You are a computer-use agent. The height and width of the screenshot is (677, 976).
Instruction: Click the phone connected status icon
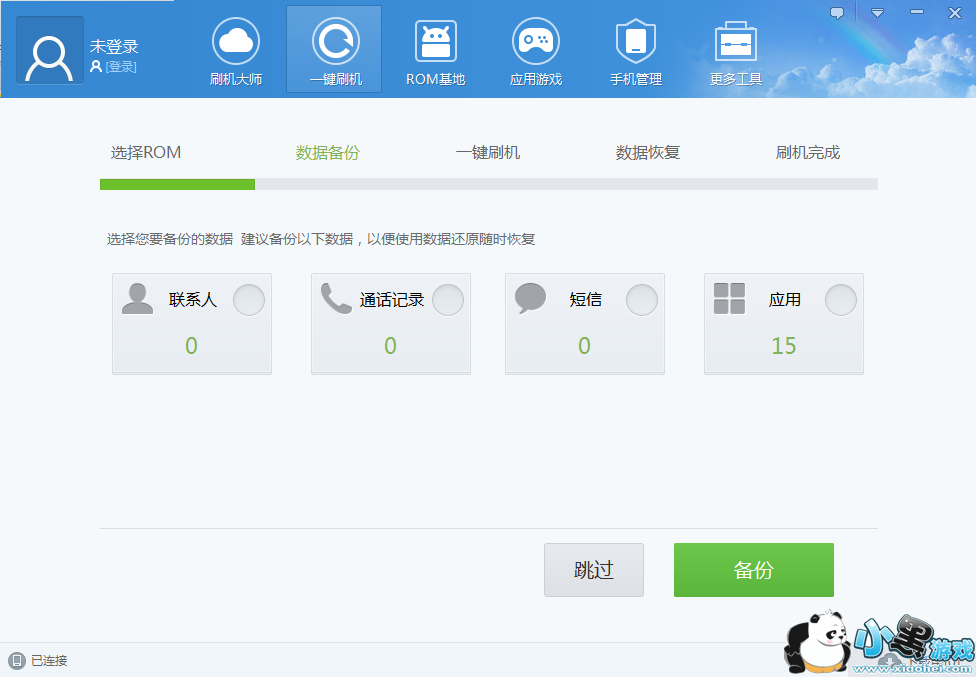coord(17,660)
